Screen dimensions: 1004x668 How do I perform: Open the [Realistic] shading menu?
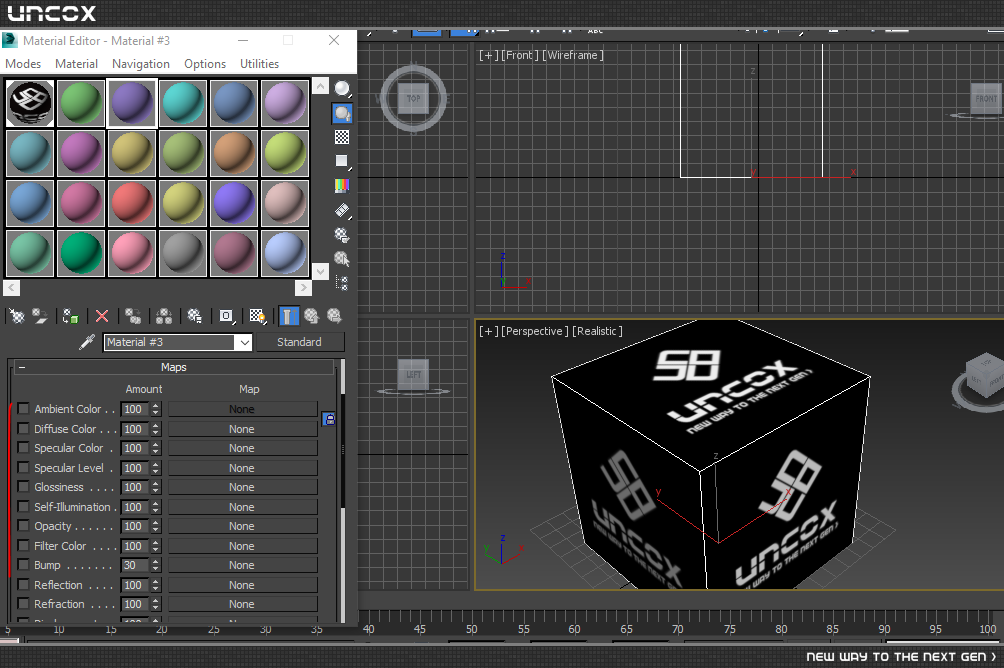pos(597,331)
